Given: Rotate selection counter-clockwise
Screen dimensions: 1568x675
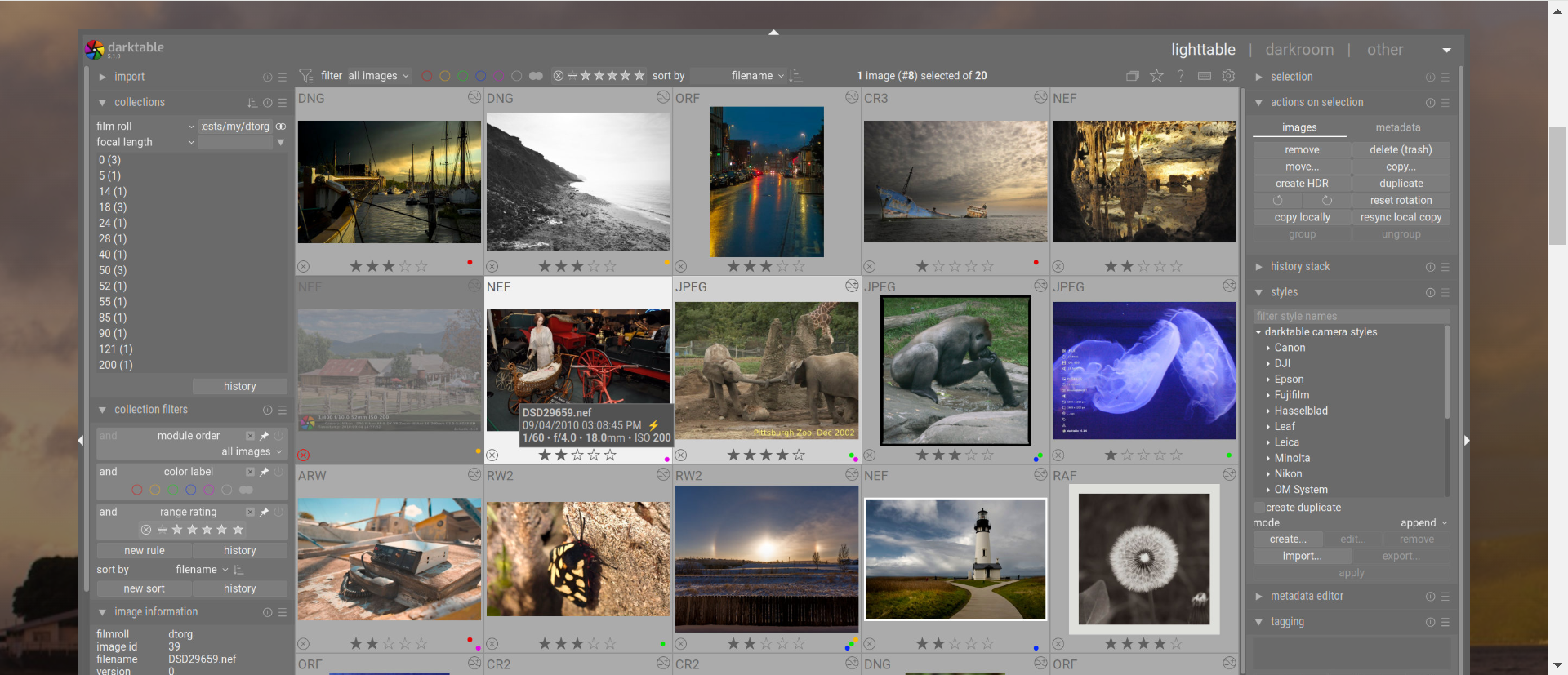Looking at the screenshot, I should 1277,200.
